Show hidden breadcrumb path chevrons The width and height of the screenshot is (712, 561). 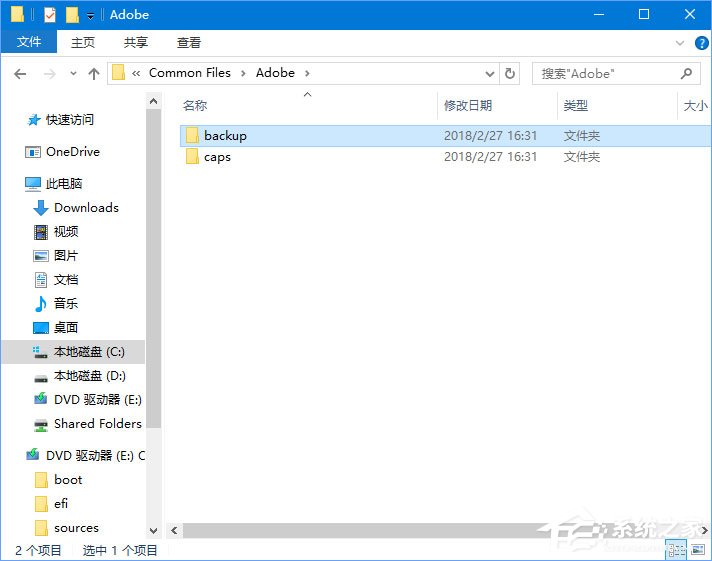(x=136, y=74)
